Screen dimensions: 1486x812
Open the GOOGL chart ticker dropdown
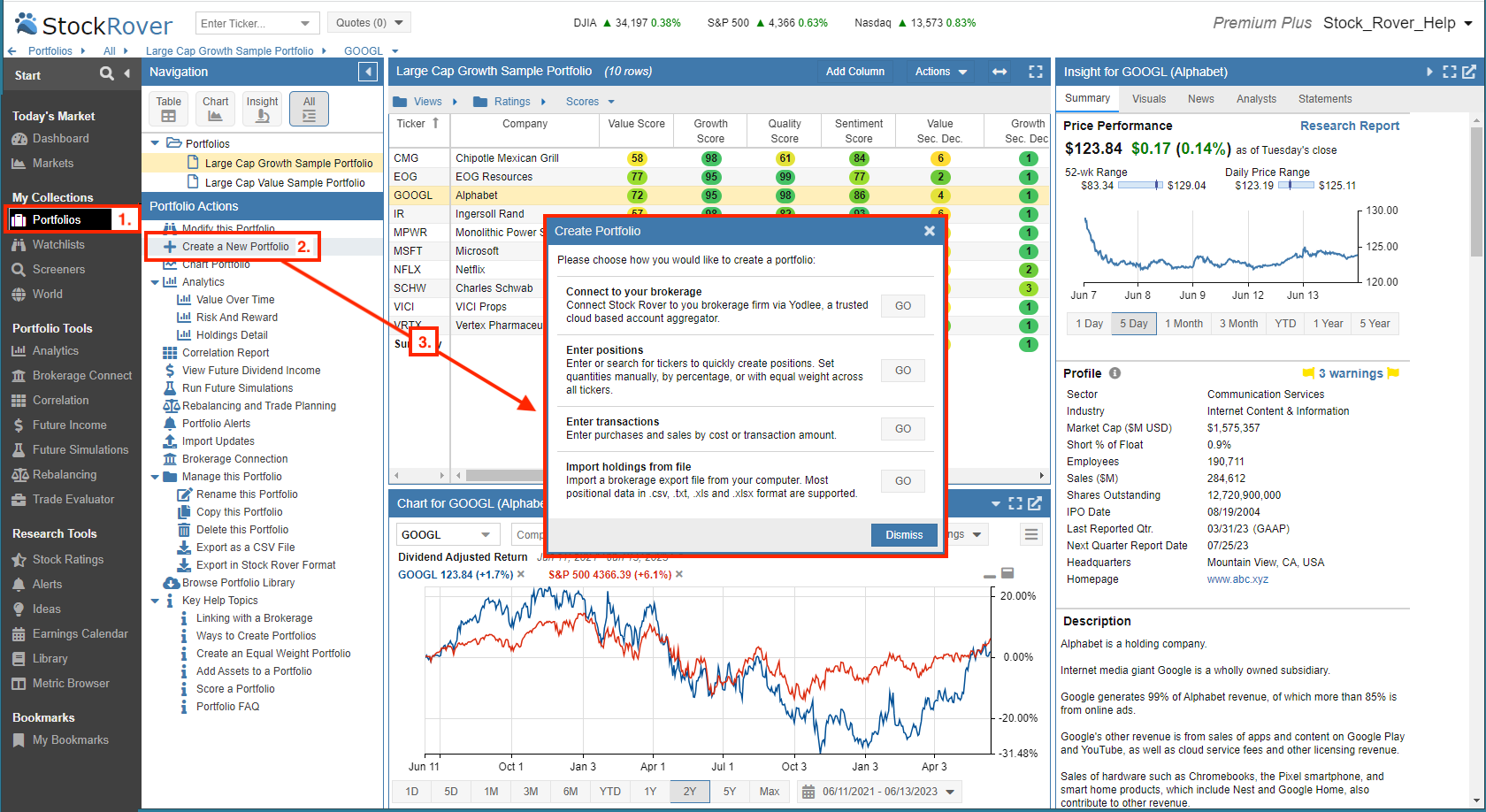486,535
